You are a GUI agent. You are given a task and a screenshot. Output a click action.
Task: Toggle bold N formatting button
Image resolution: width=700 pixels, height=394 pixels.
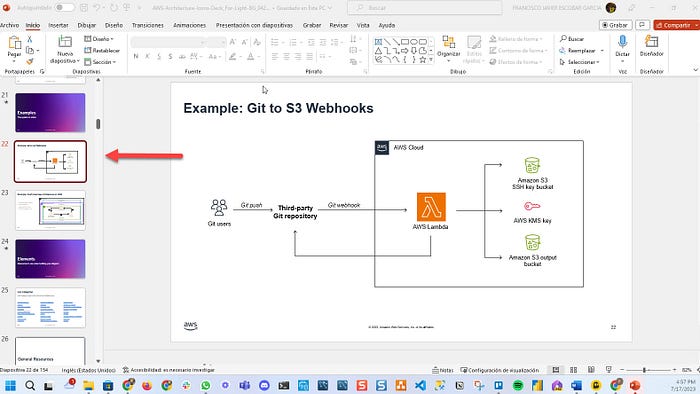[136, 56]
